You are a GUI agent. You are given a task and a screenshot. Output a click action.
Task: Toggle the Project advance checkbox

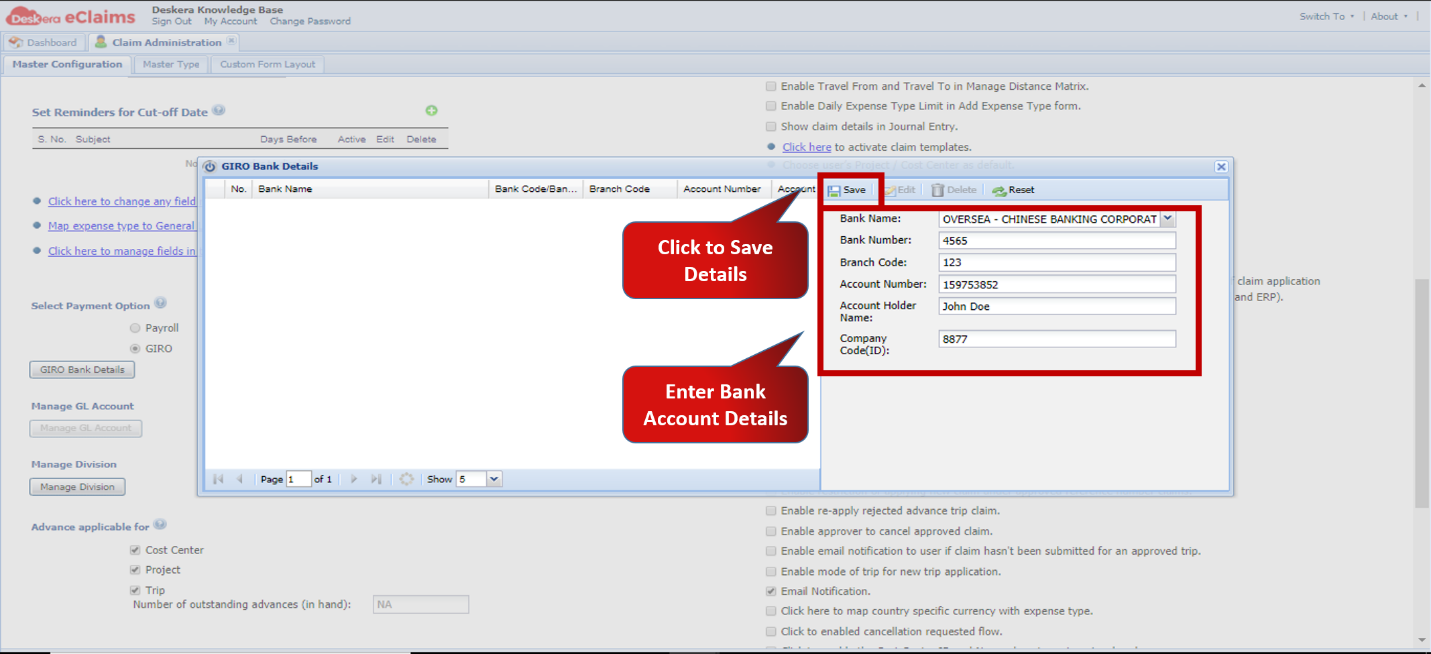(135, 570)
